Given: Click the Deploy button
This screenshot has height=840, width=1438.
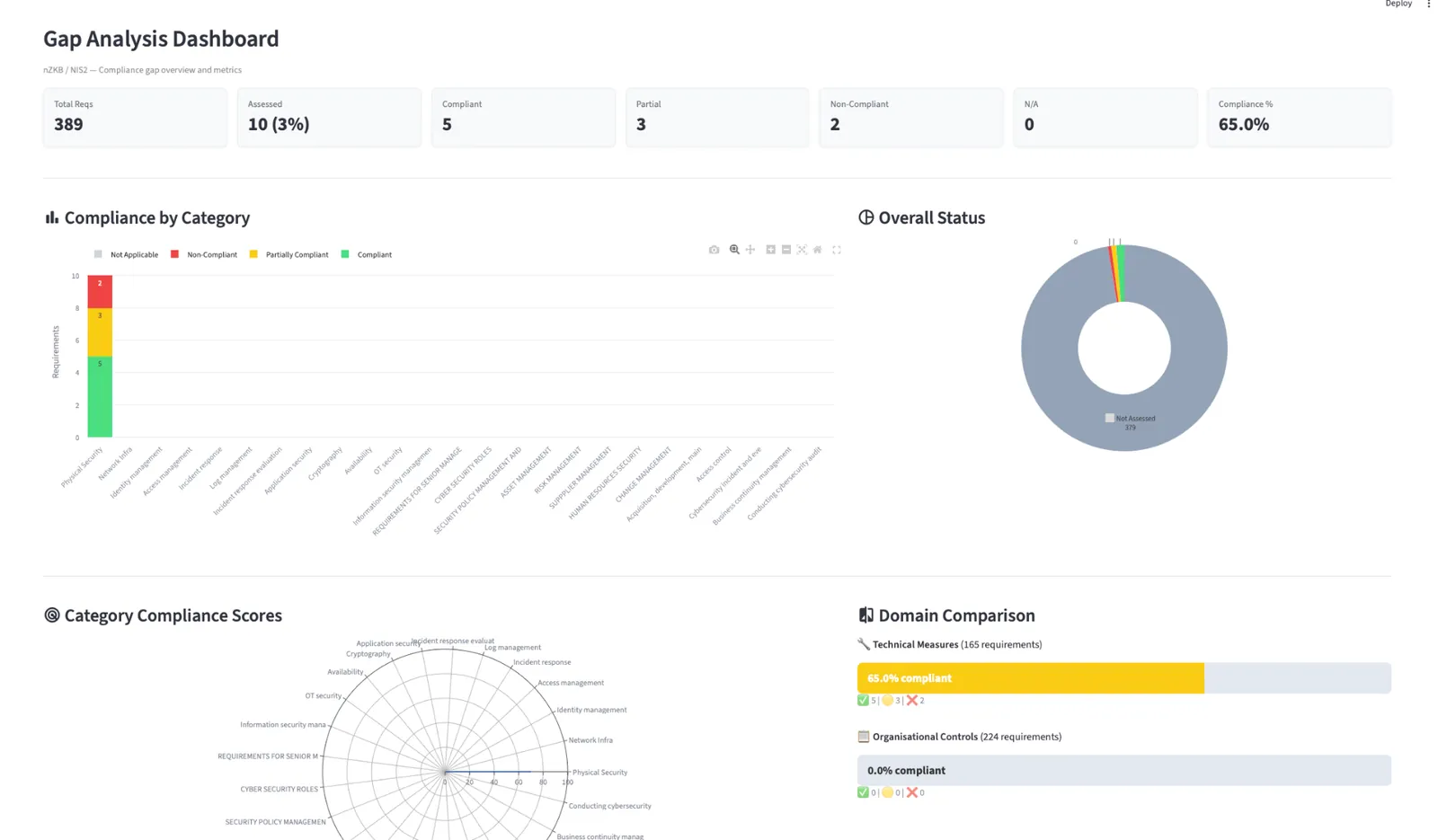Looking at the screenshot, I should pyautogui.click(x=1398, y=4).
